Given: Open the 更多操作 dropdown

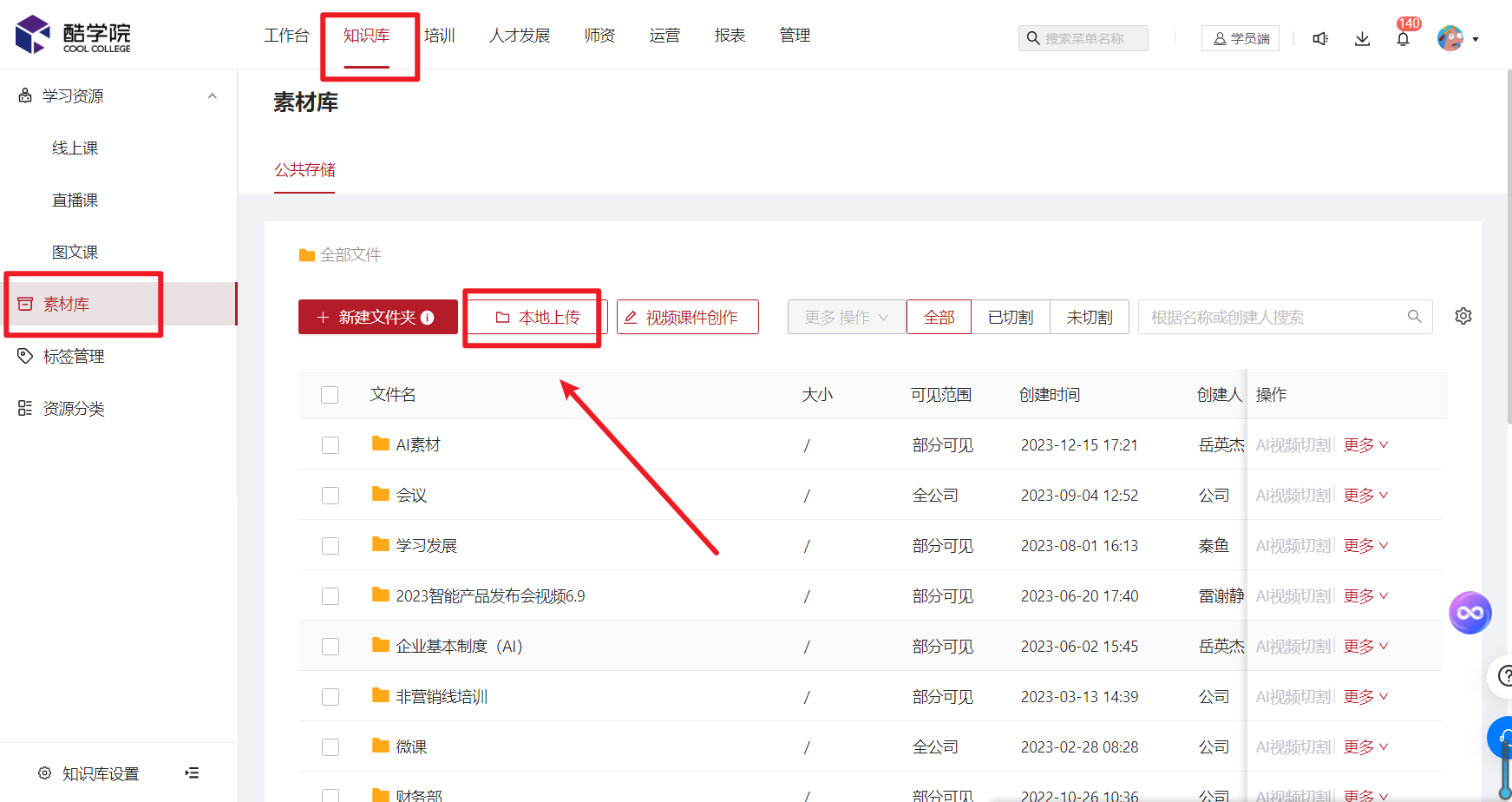Looking at the screenshot, I should tap(847, 317).
